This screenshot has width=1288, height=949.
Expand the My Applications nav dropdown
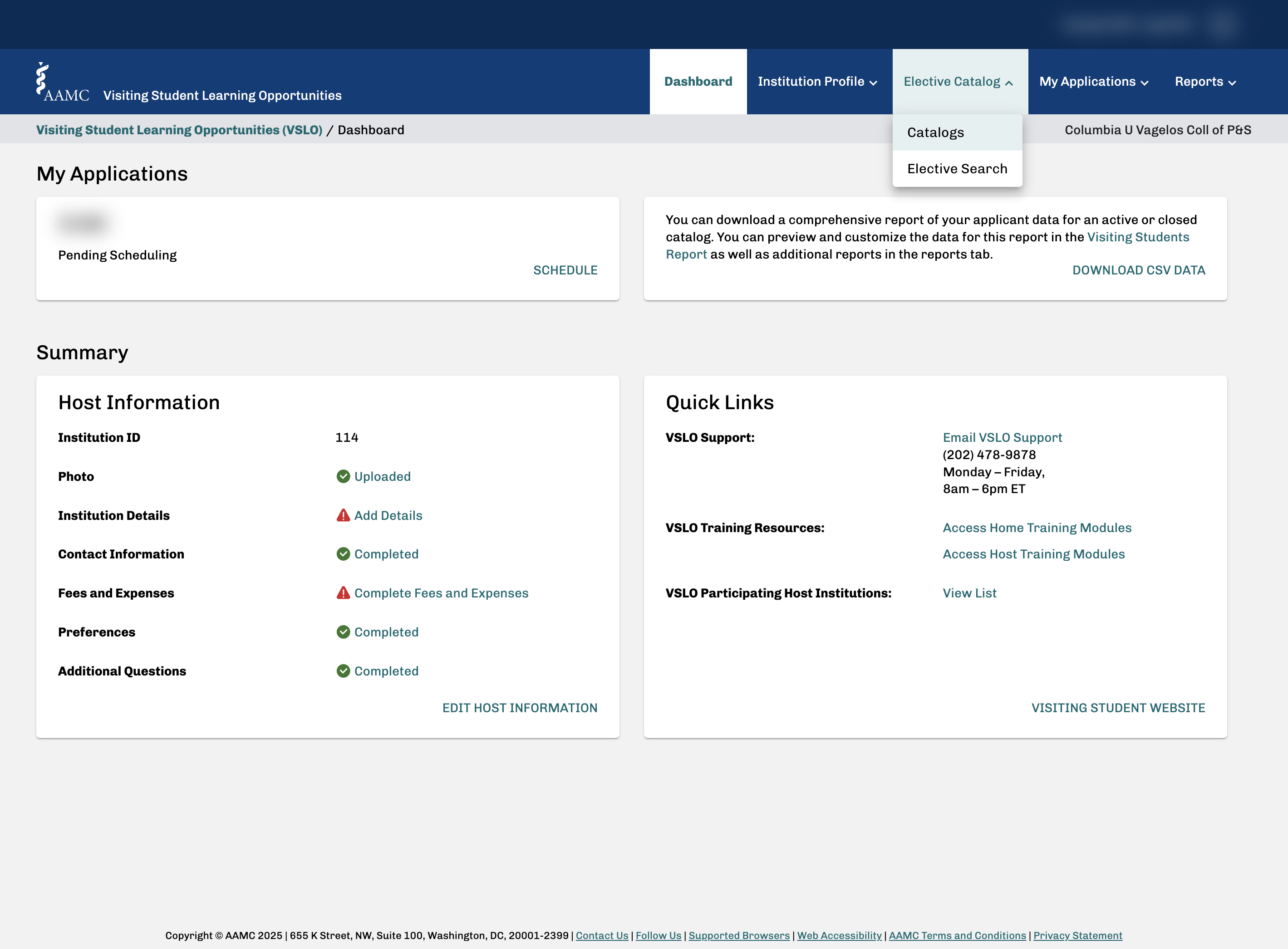(x=1093, y=82)
